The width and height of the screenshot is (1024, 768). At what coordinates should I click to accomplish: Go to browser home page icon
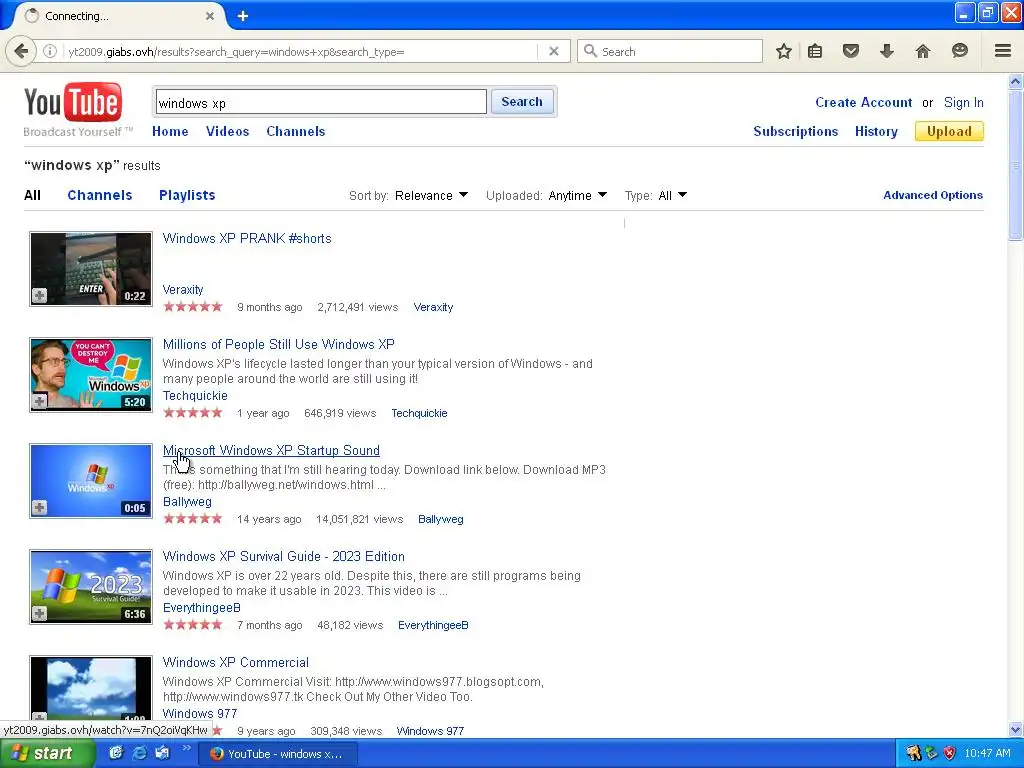pos(922,51)
